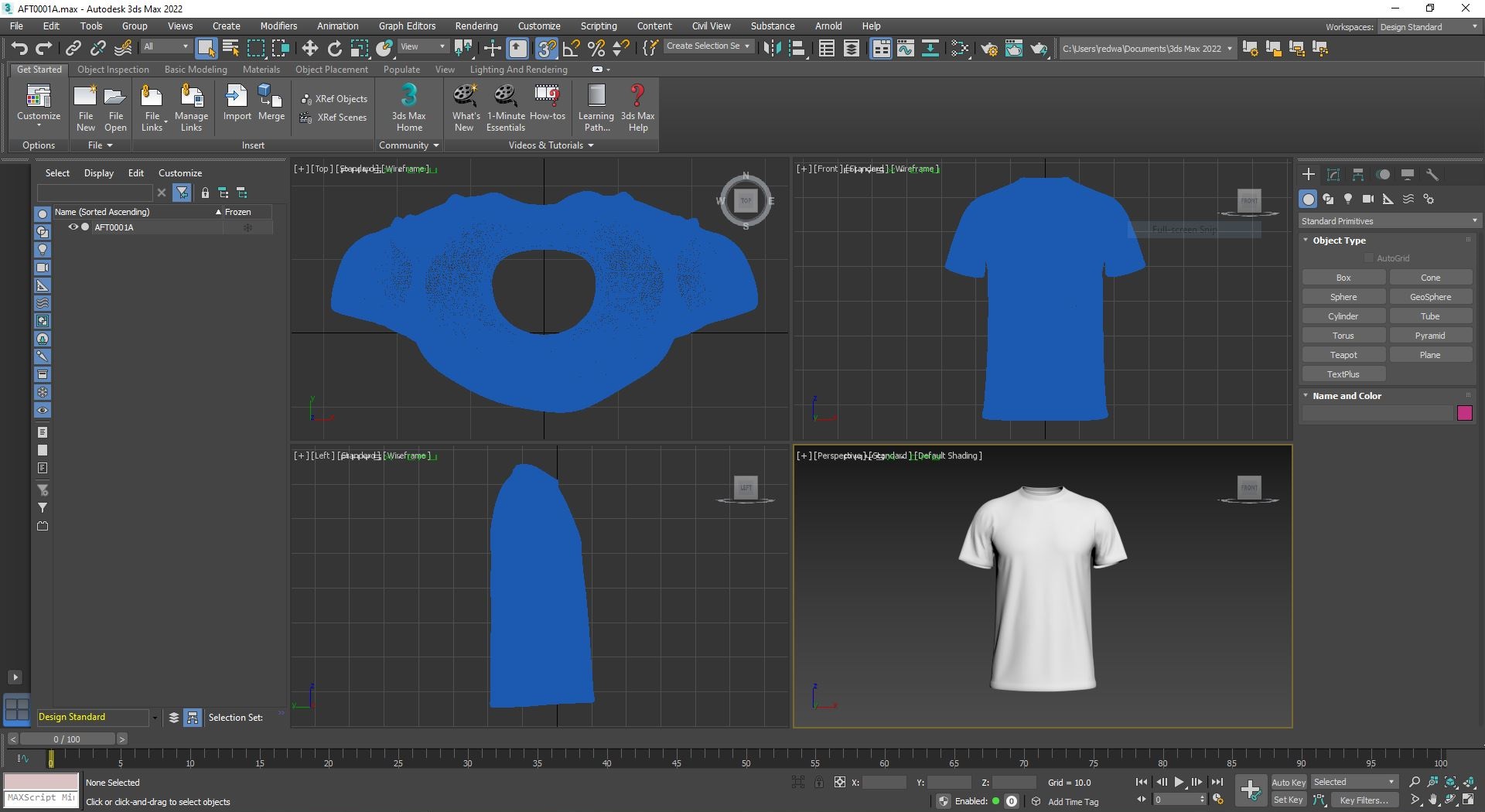
Task: Click the Sphere primitive button
Action: coord(1343,297)
